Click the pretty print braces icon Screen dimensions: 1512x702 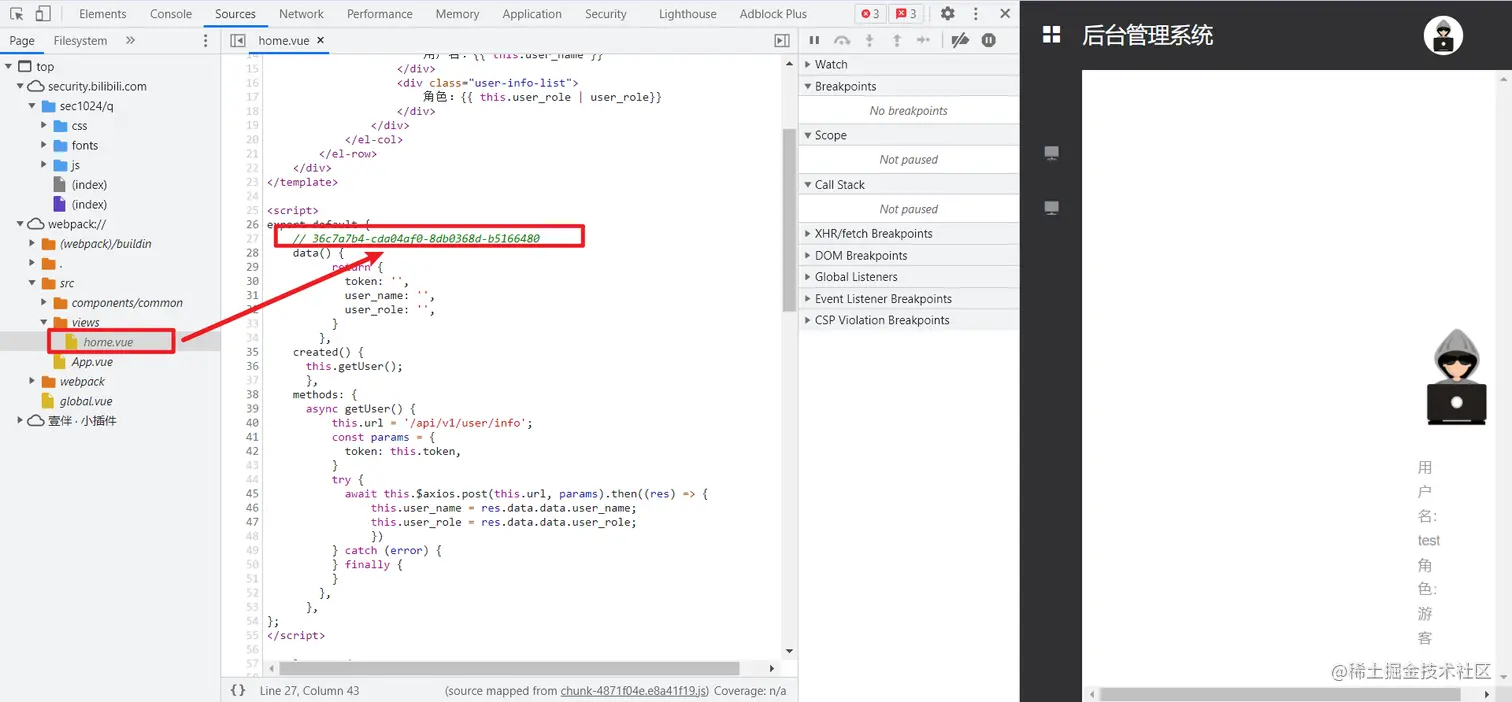[238, 690]
